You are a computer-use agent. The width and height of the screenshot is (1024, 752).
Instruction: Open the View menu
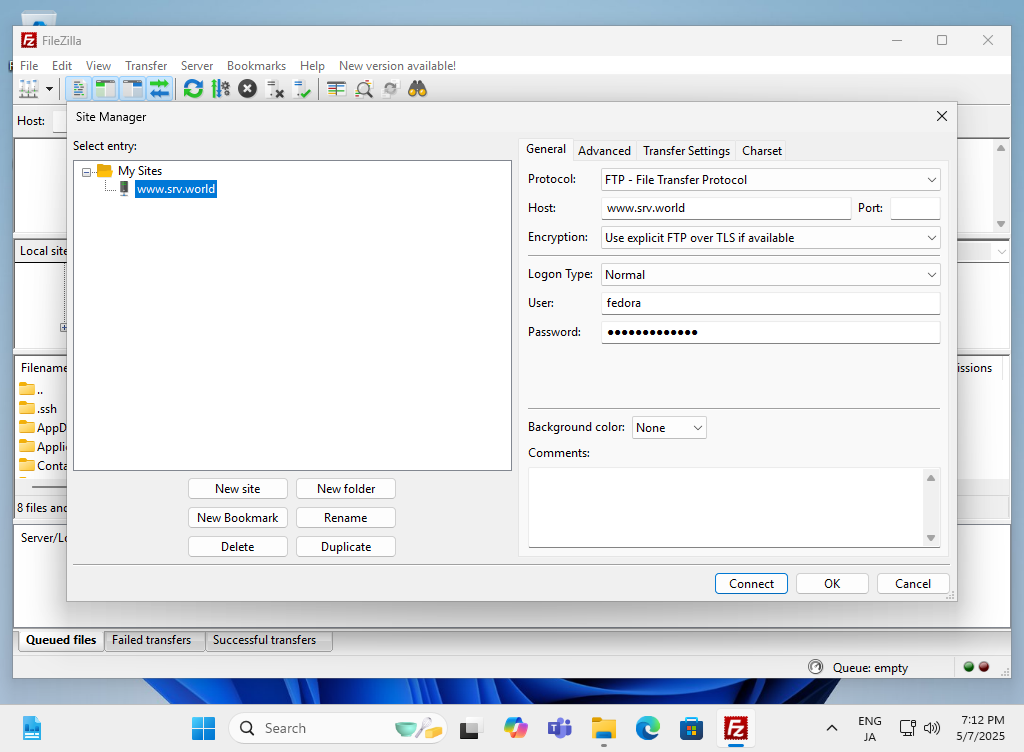pyautogui.click(x=99, y=66)
